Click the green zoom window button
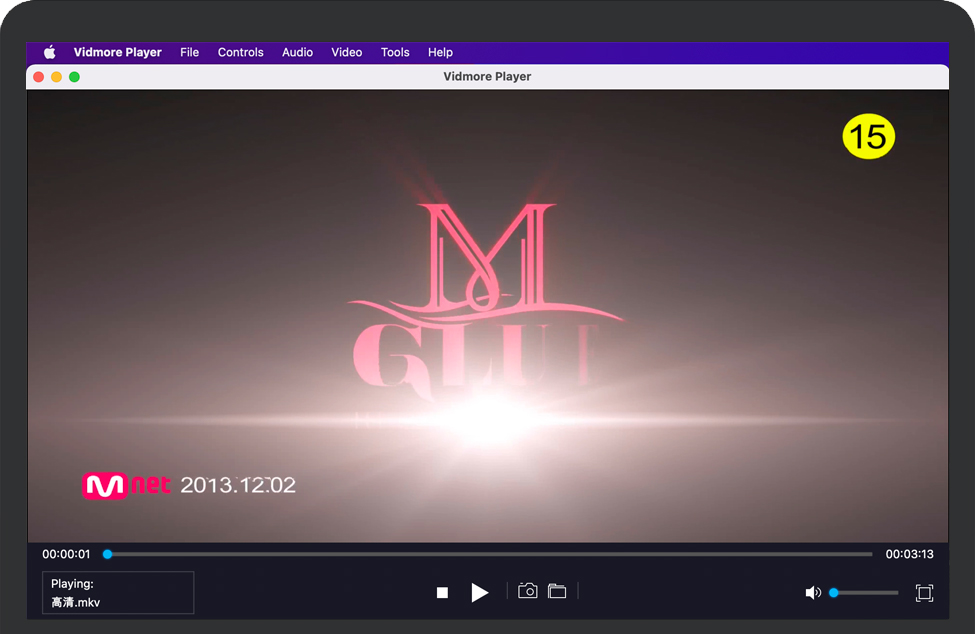Image resolution: width=975 pixels, height=634 pixels. click(x=74, y=77)
